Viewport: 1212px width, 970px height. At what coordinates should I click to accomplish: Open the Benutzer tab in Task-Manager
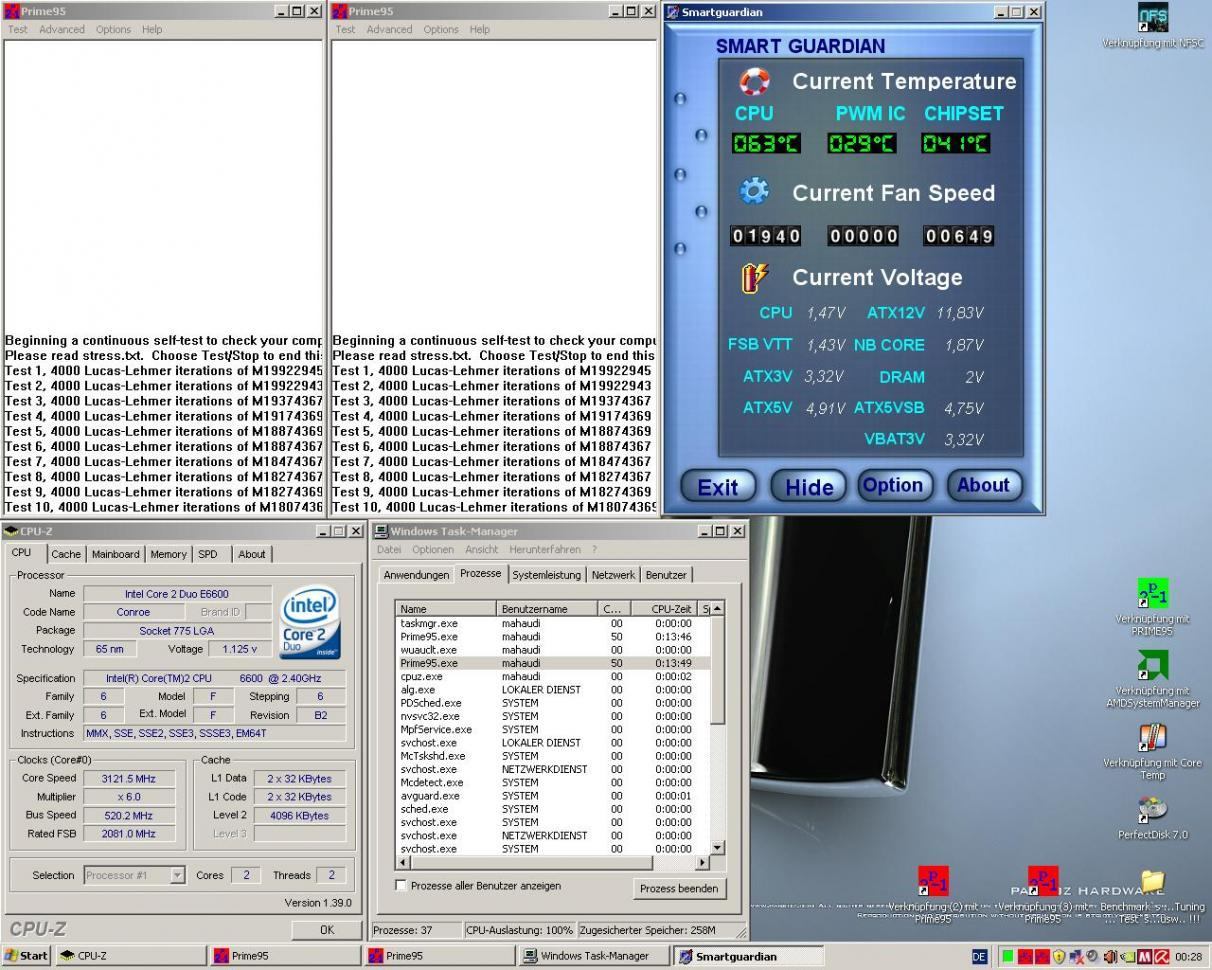666,575
